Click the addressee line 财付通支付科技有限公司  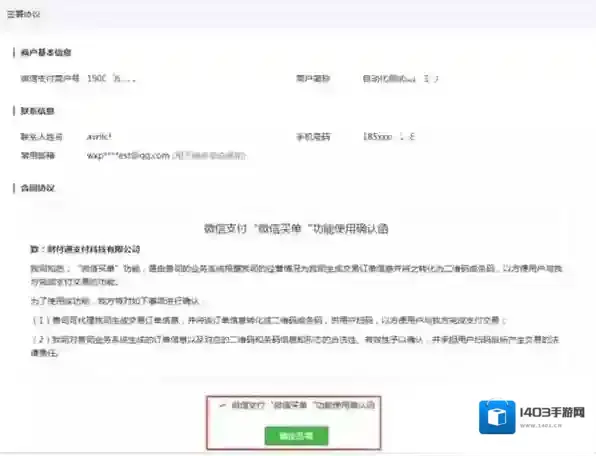tap(85, 249)
